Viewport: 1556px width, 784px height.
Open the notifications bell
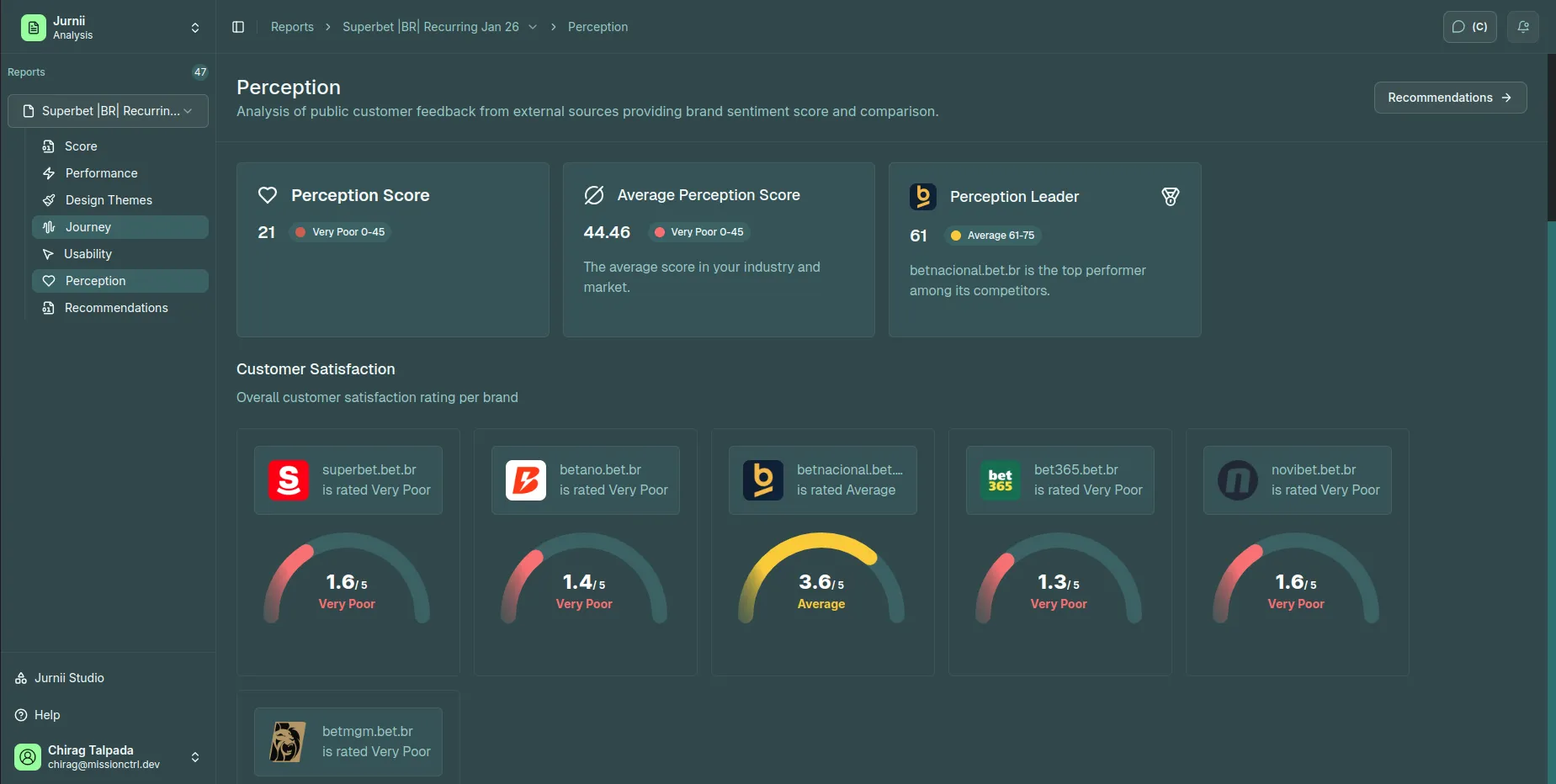1522,27
